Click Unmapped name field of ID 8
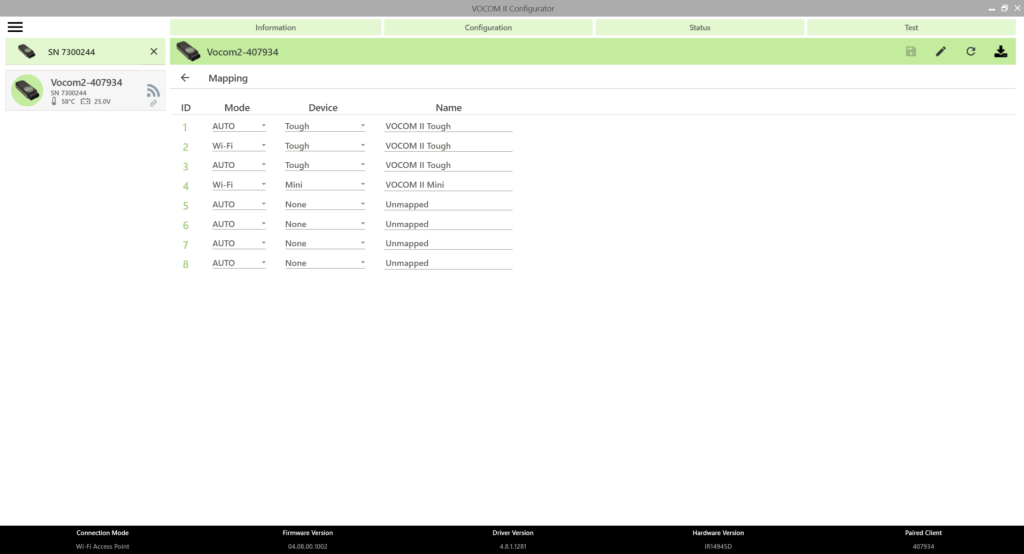1024x554 pixels. tap(448, 263)
